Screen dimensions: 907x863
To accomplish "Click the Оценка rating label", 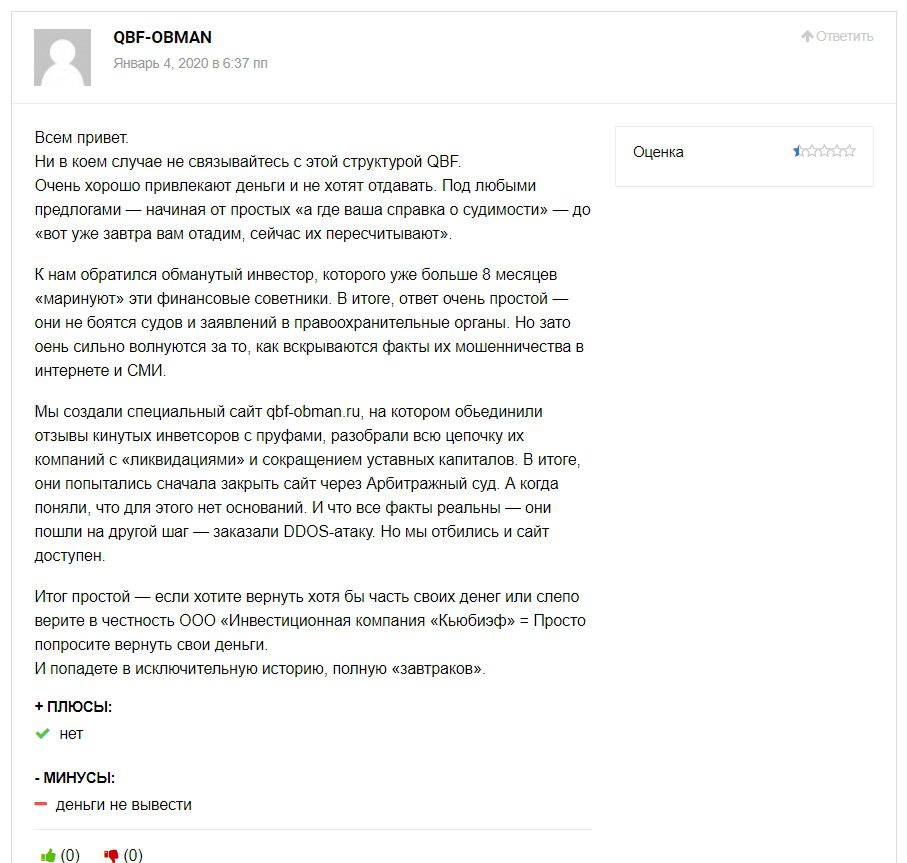I will (658, 152).
